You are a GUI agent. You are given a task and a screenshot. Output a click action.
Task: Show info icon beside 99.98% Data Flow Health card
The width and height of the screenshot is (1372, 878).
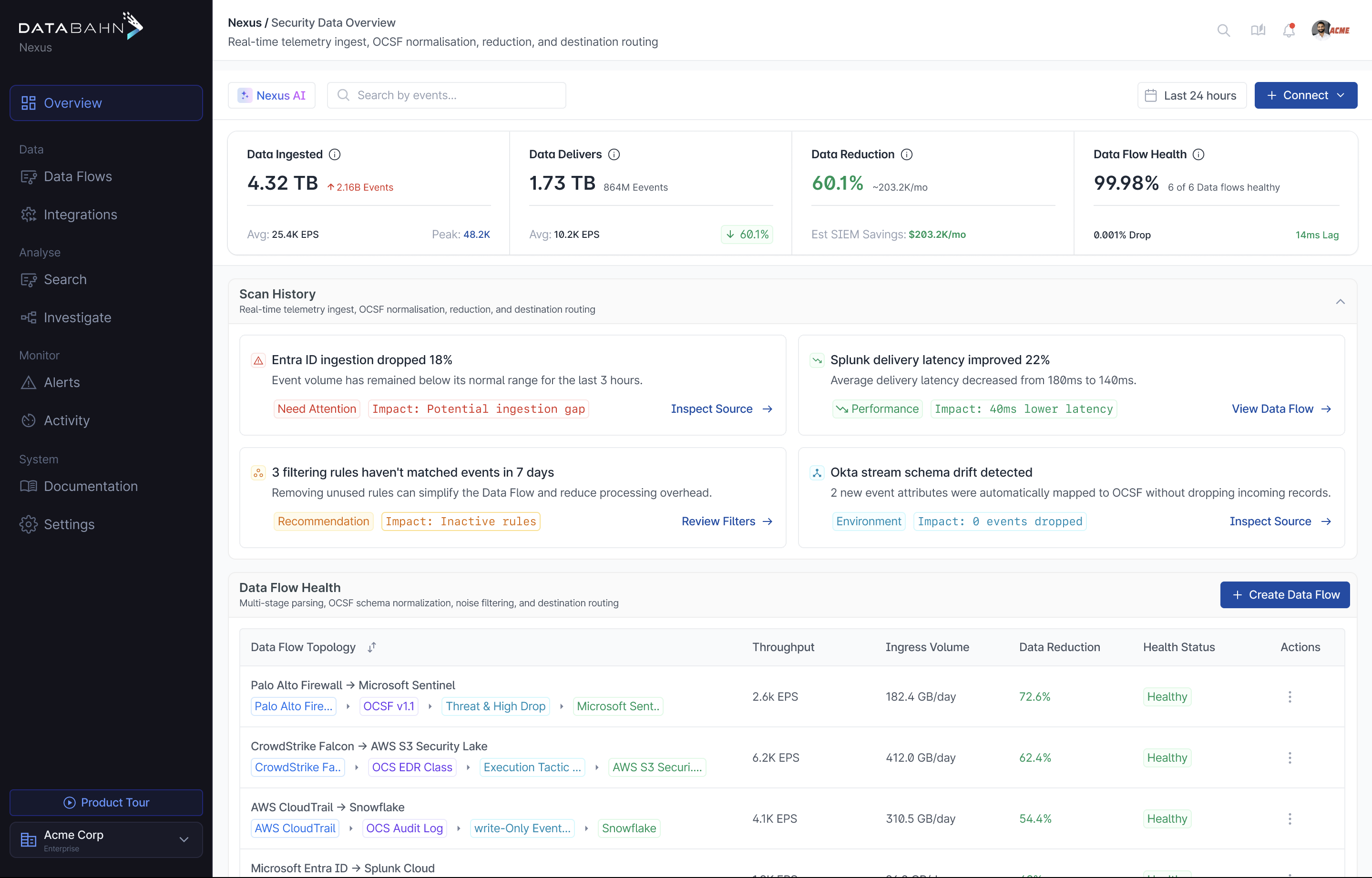coord(1198,154)
